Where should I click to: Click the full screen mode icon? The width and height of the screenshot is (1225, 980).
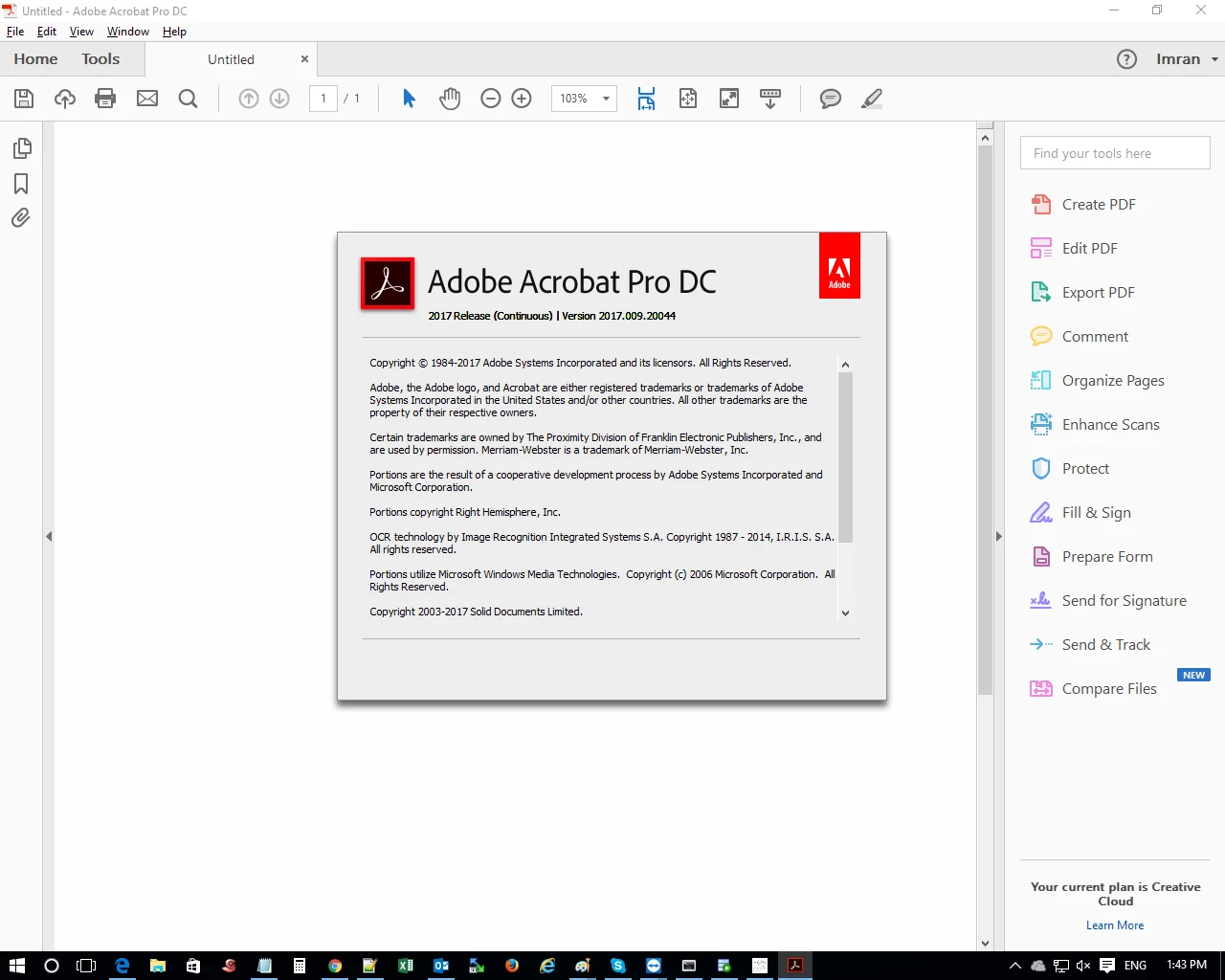click(x=729, y=99)
